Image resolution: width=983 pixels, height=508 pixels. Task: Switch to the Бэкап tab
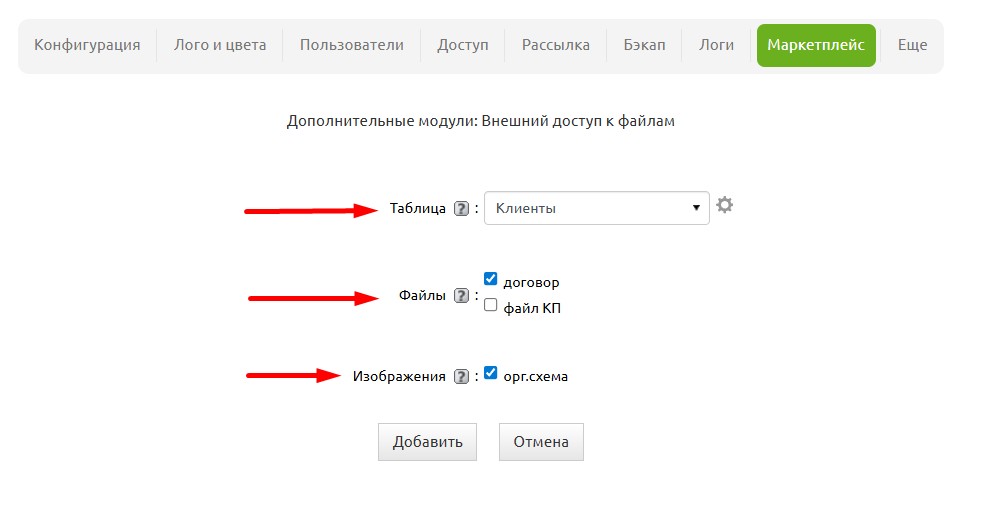[644, 45]
